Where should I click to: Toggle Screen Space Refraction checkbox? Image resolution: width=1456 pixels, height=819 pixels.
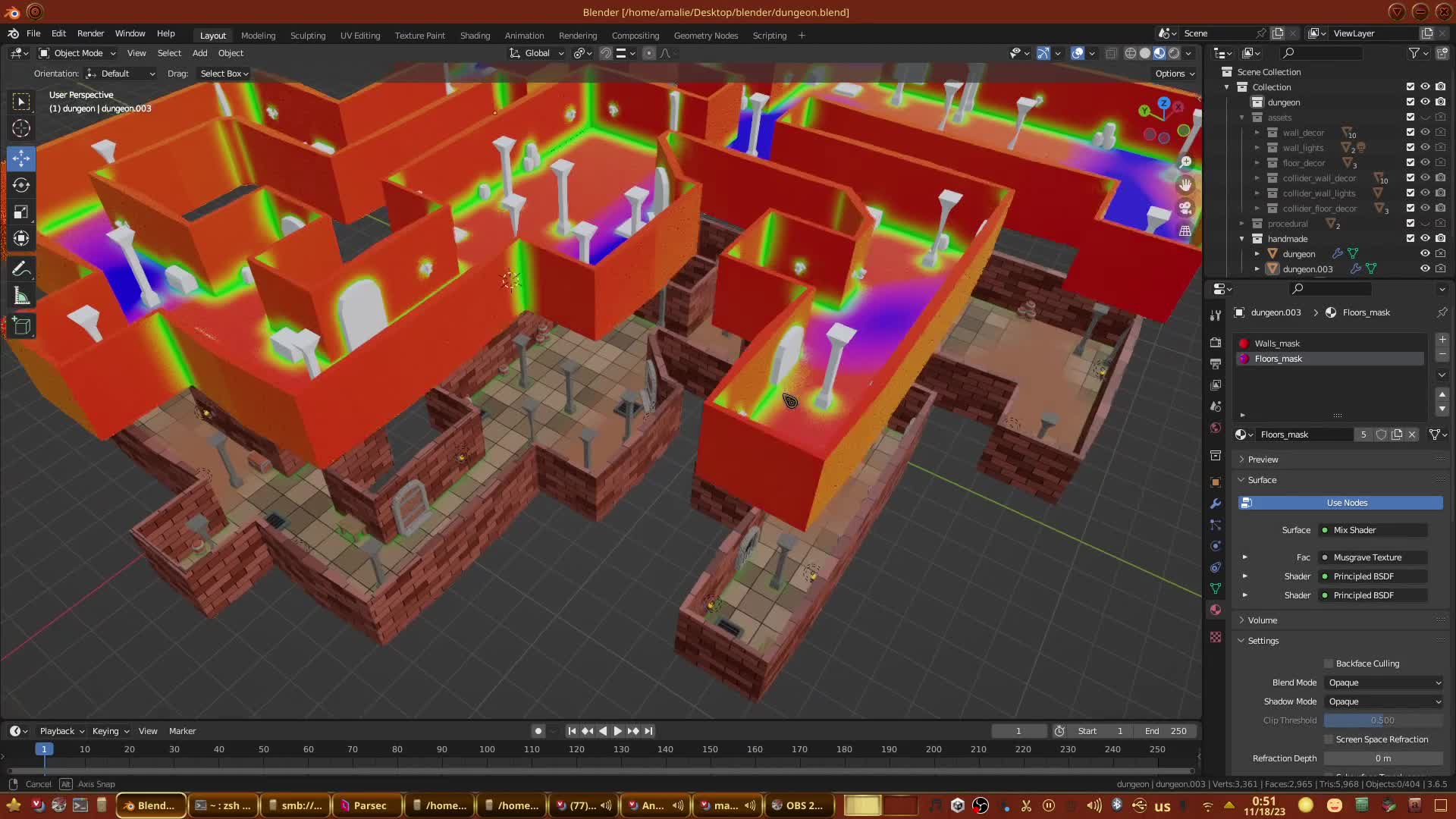tap(1329, 739)
